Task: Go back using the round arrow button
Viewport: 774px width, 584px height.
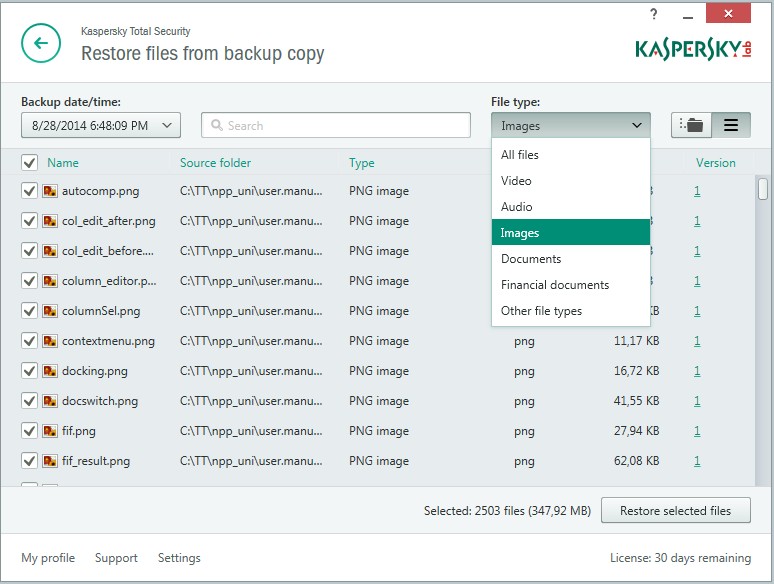Action: pyautogui.click(x=41, y=43)
